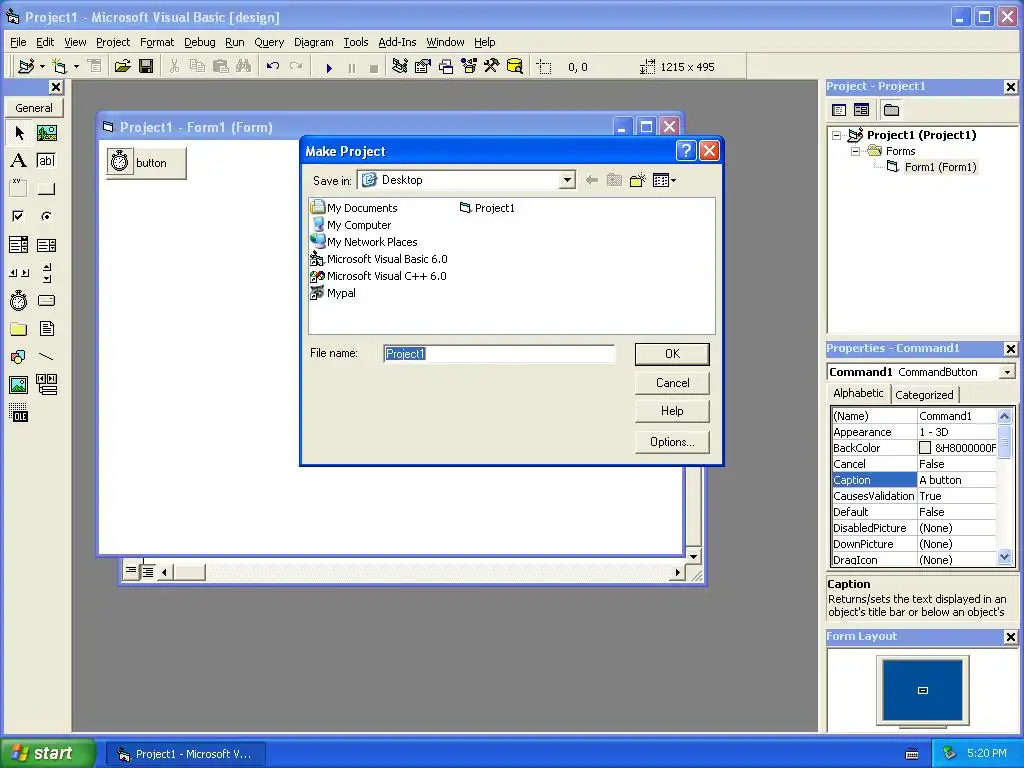Click Create New Folder icon in dialog

coord(637,180)
